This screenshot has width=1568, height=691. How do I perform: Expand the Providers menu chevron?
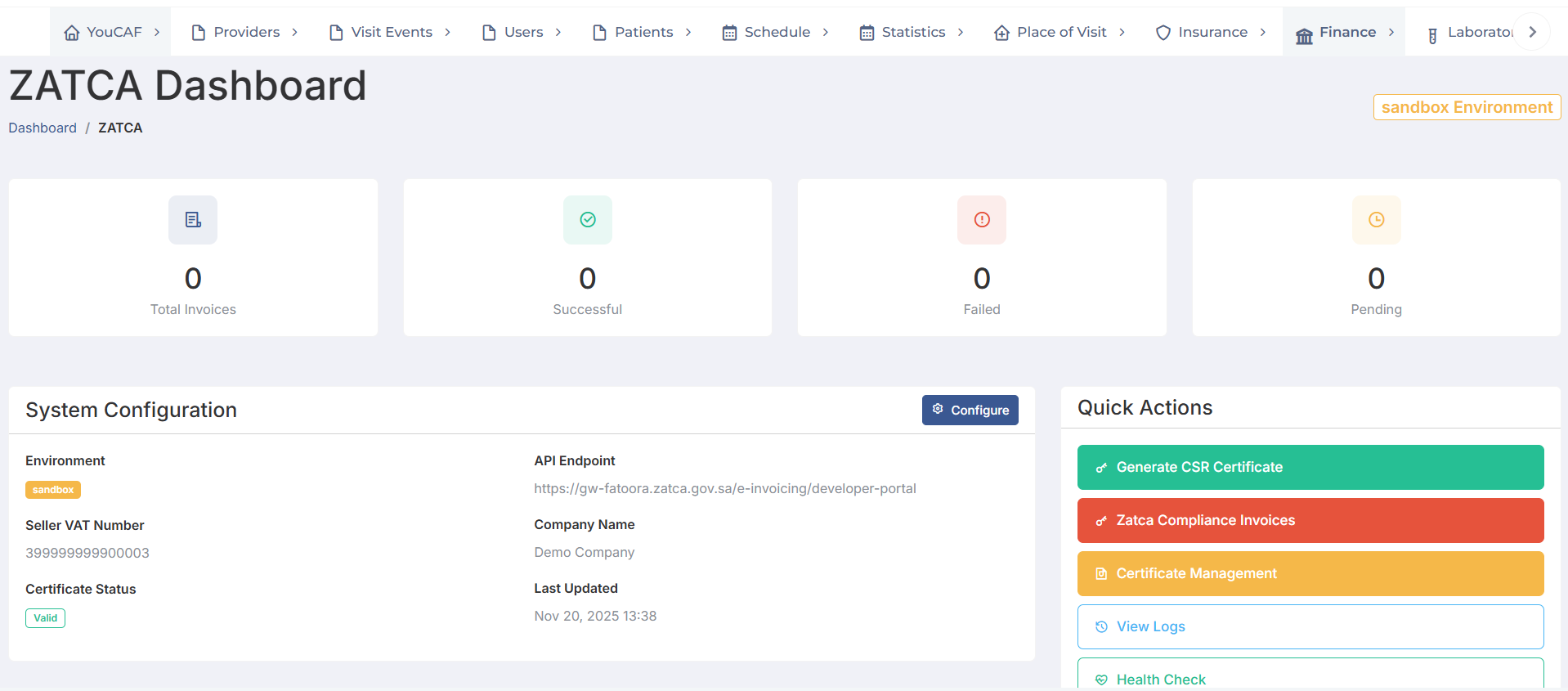[295, 33]
